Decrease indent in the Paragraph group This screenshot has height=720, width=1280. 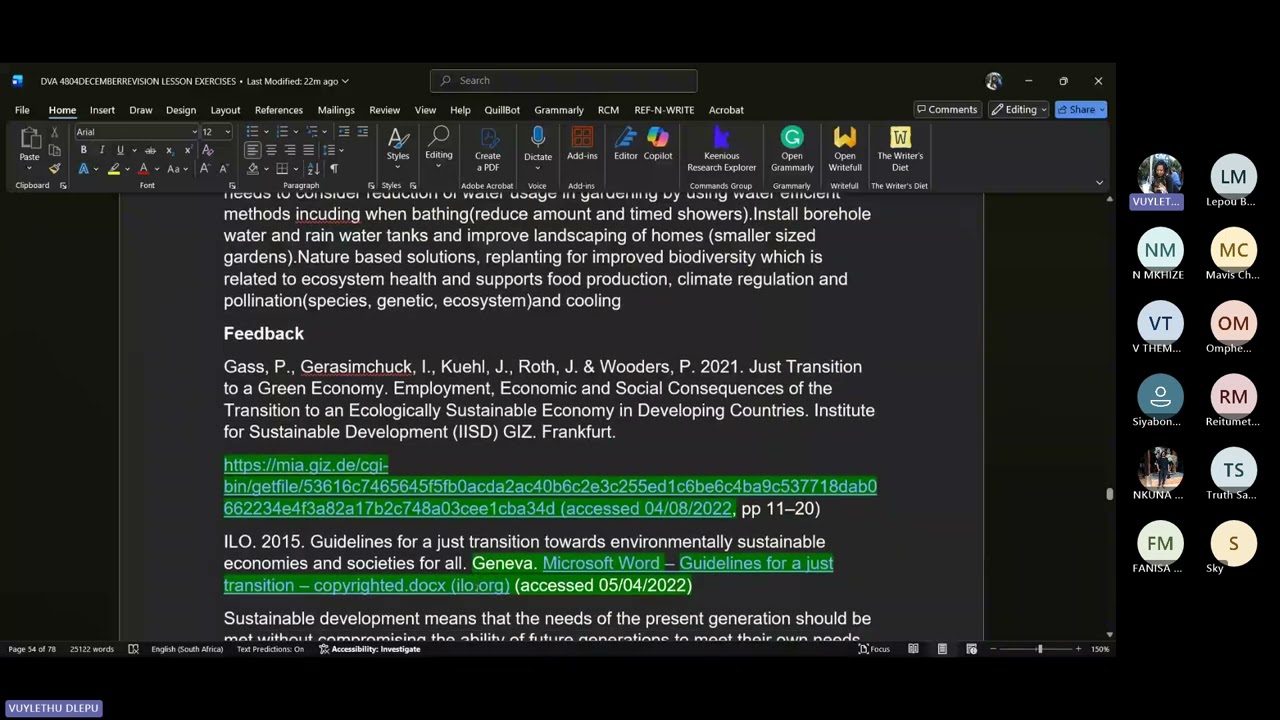(x=343, y=132)
